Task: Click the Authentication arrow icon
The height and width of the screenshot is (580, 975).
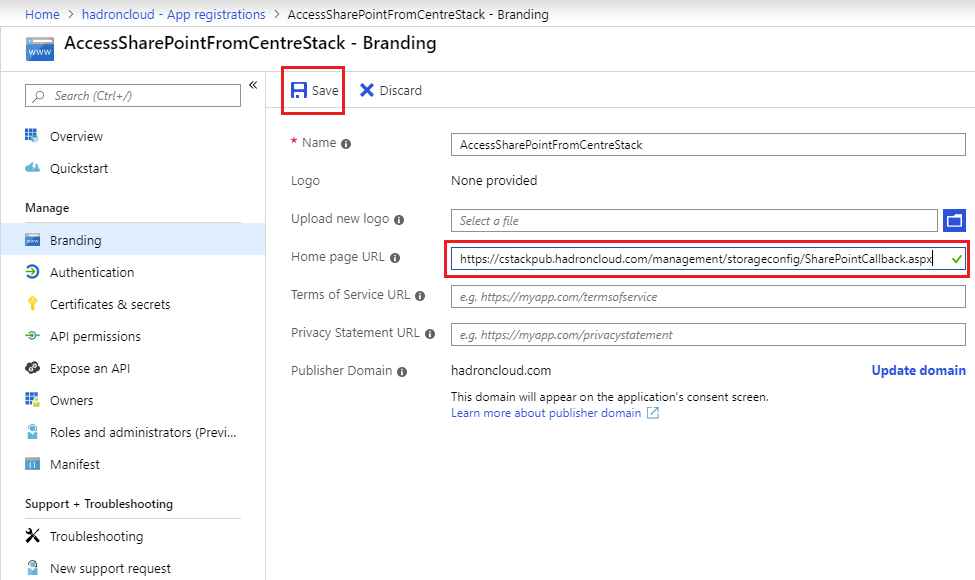Action: (32, 272)
